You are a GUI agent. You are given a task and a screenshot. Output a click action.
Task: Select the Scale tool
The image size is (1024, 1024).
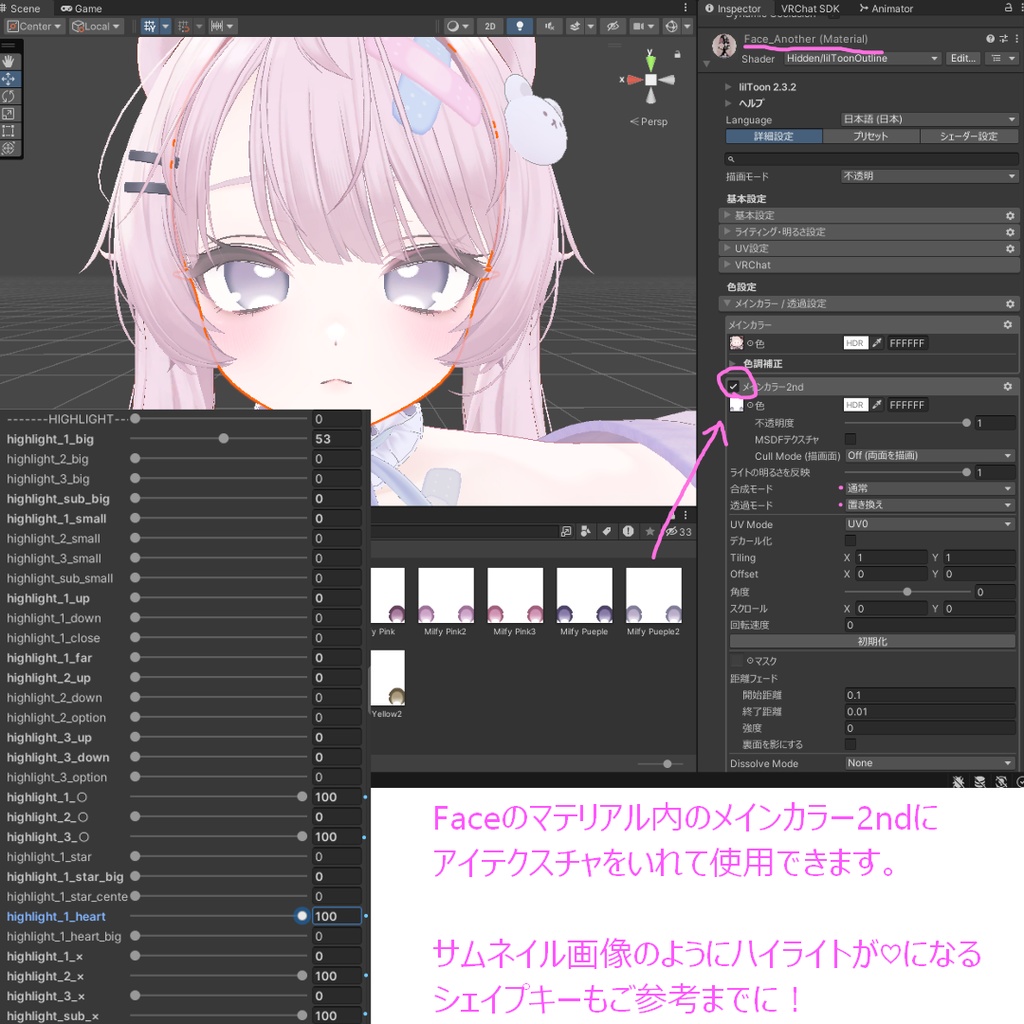9,113
